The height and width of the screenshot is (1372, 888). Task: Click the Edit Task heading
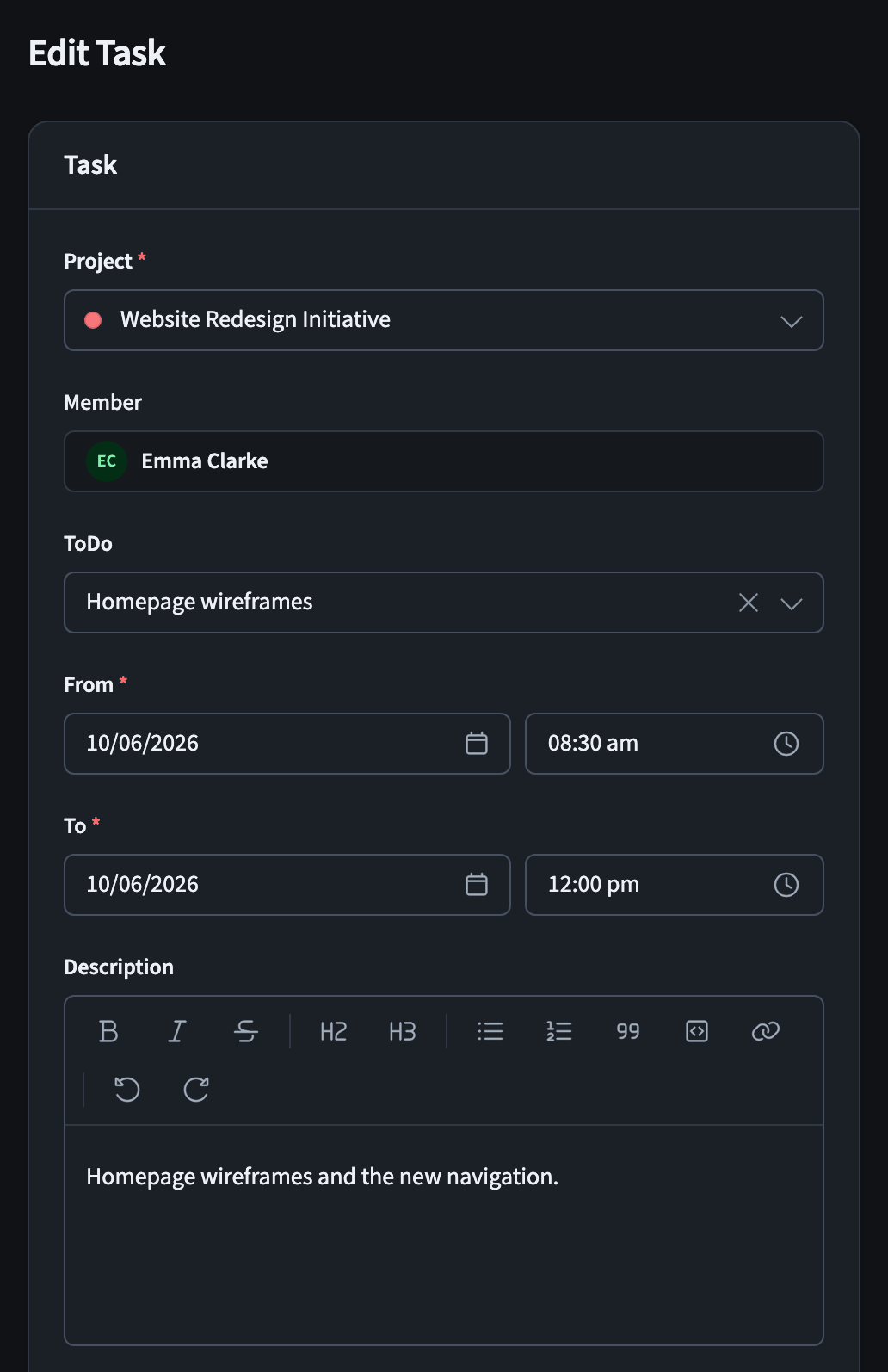coord(97,53)
